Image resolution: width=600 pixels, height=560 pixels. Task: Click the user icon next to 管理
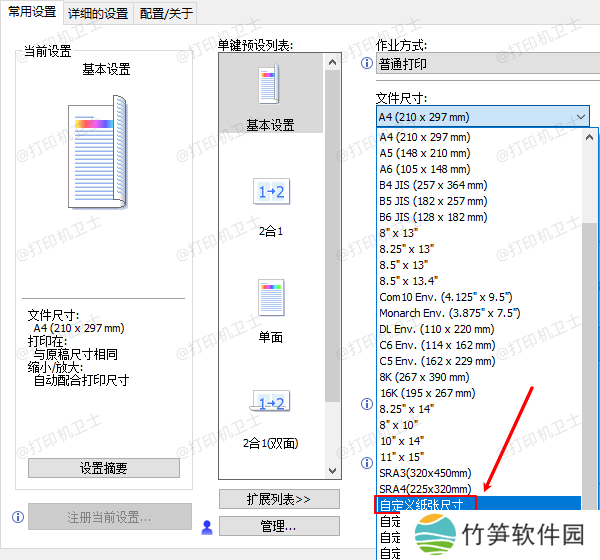tap(207, 525)
